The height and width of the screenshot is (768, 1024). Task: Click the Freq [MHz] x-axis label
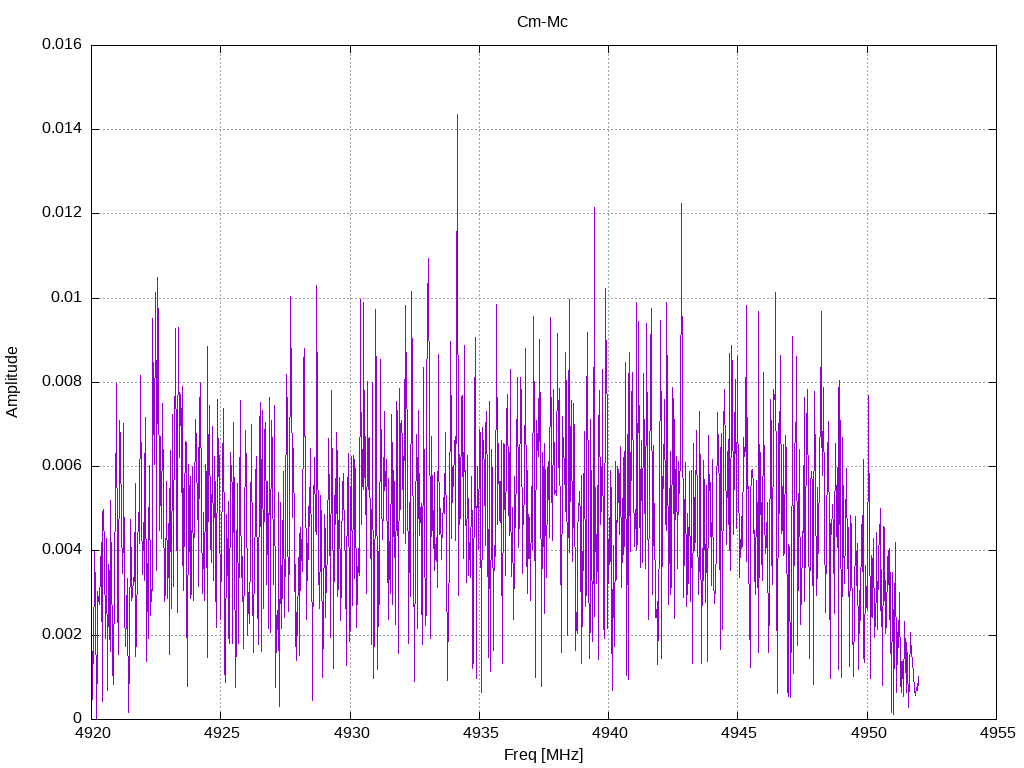[x=543, y=755]
